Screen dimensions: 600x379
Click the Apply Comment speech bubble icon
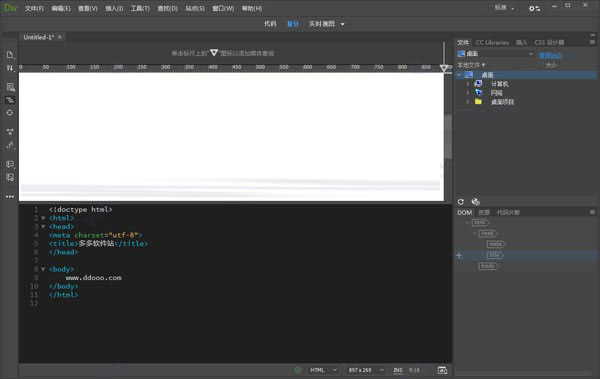point(10,164)
